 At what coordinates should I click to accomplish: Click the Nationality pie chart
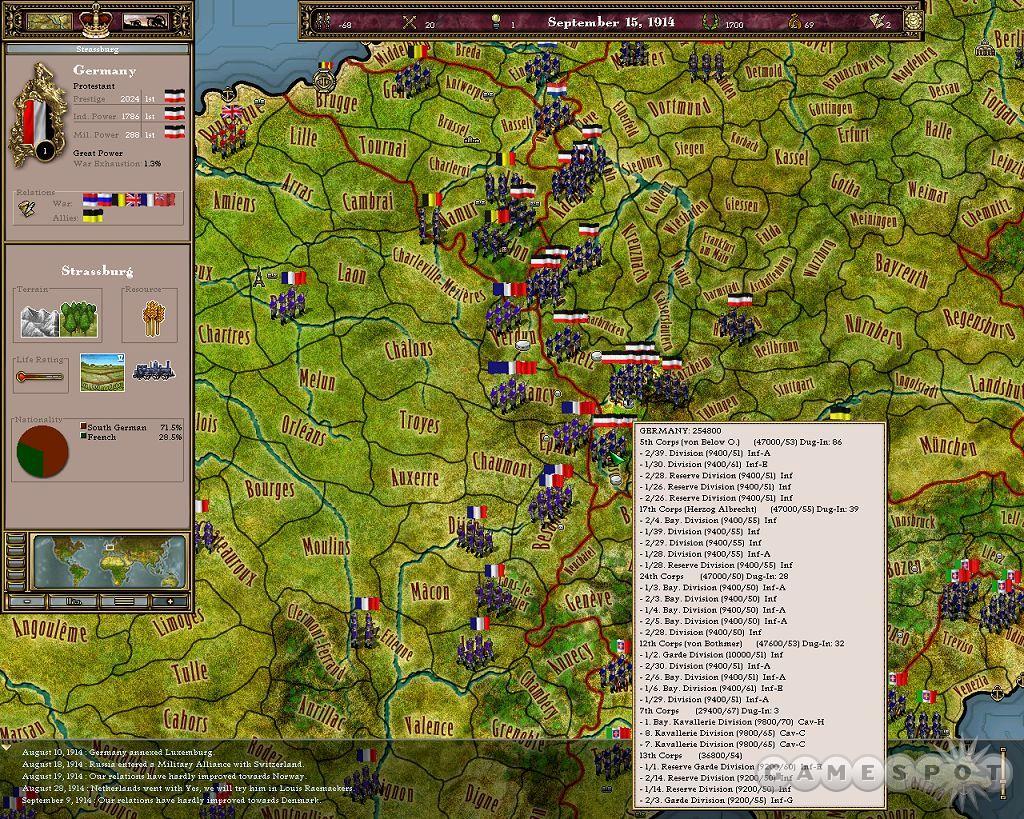point(42,451)
